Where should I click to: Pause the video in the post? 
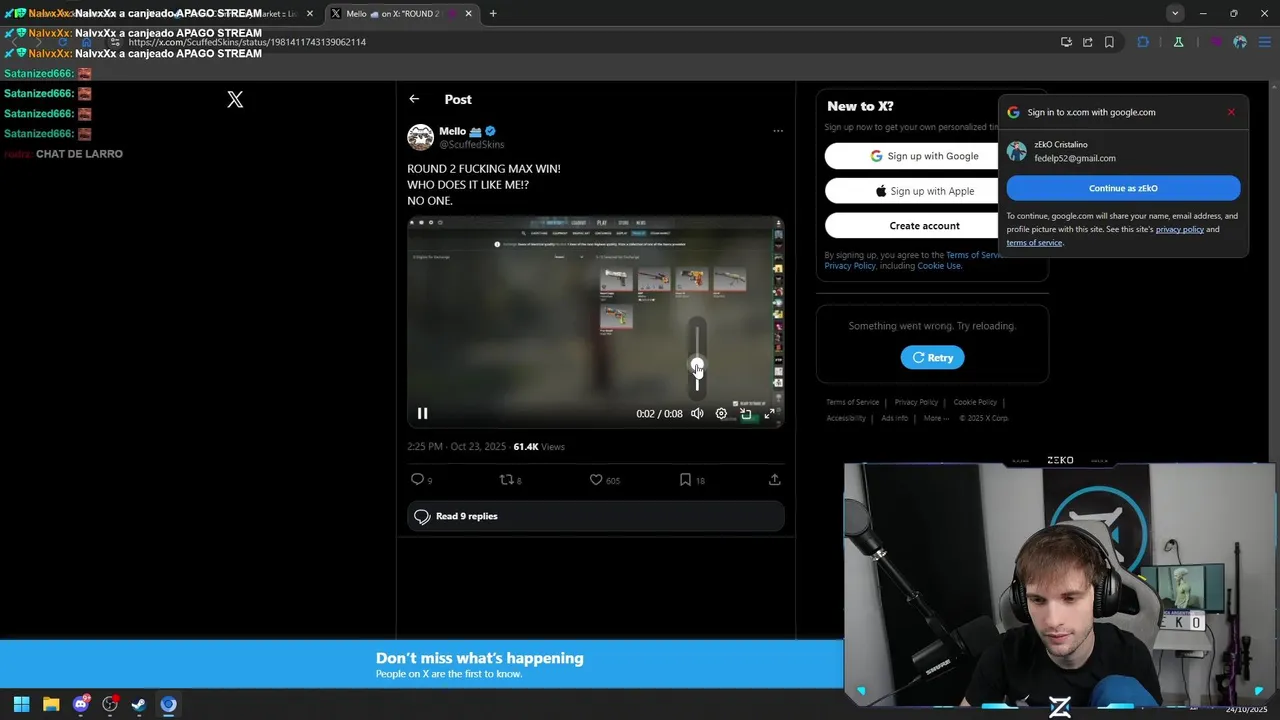coord(422,413)
